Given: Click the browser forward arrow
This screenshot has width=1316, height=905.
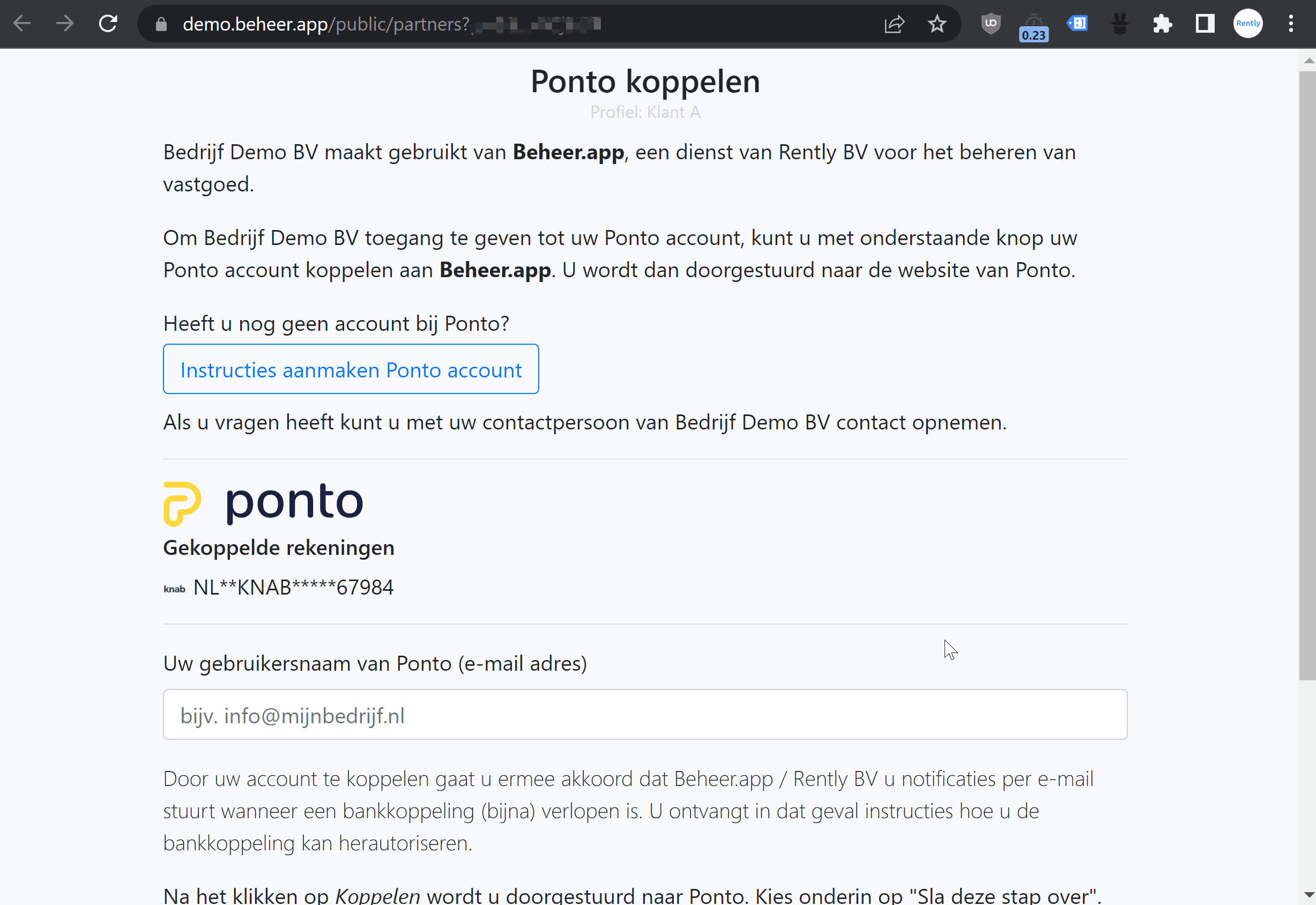Looking at the screenshot, I should coord(65,24).
